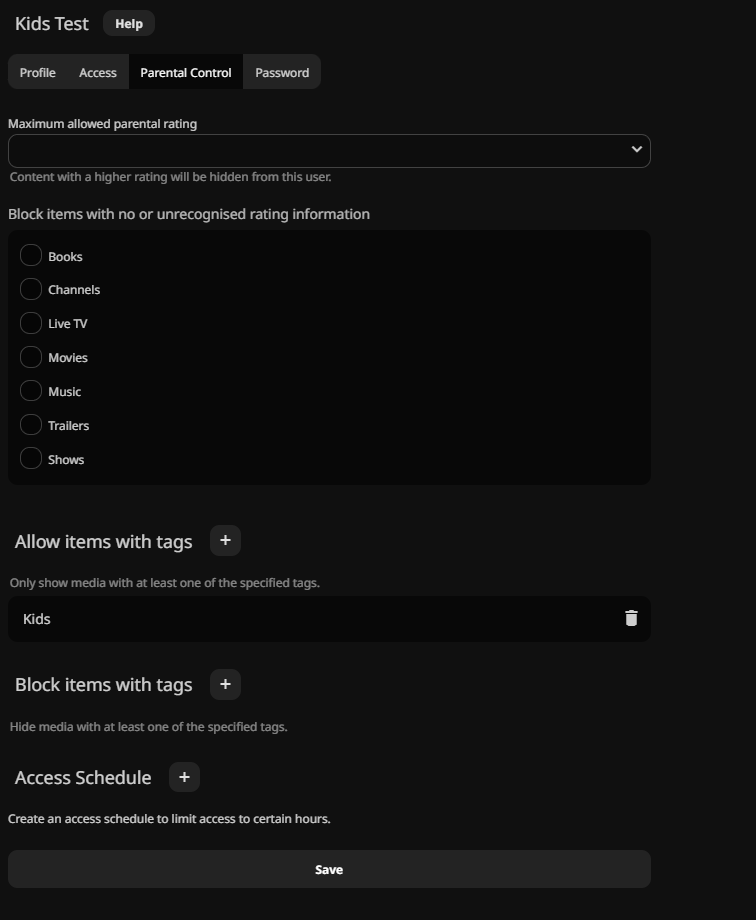Check the Live TV option
This screenshot has width=756, height=920.
[x=31, y=324]
